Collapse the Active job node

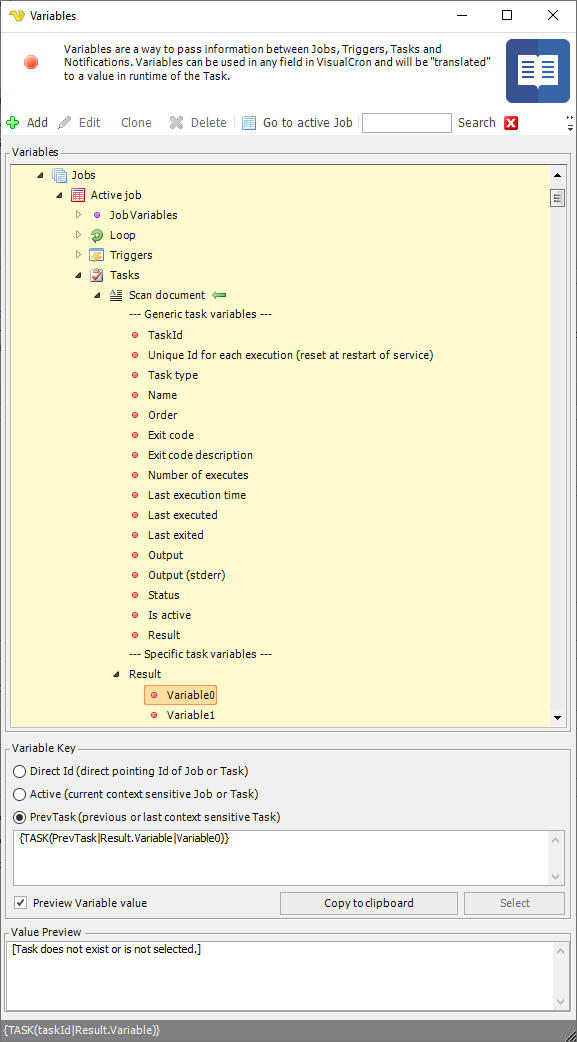59,195
